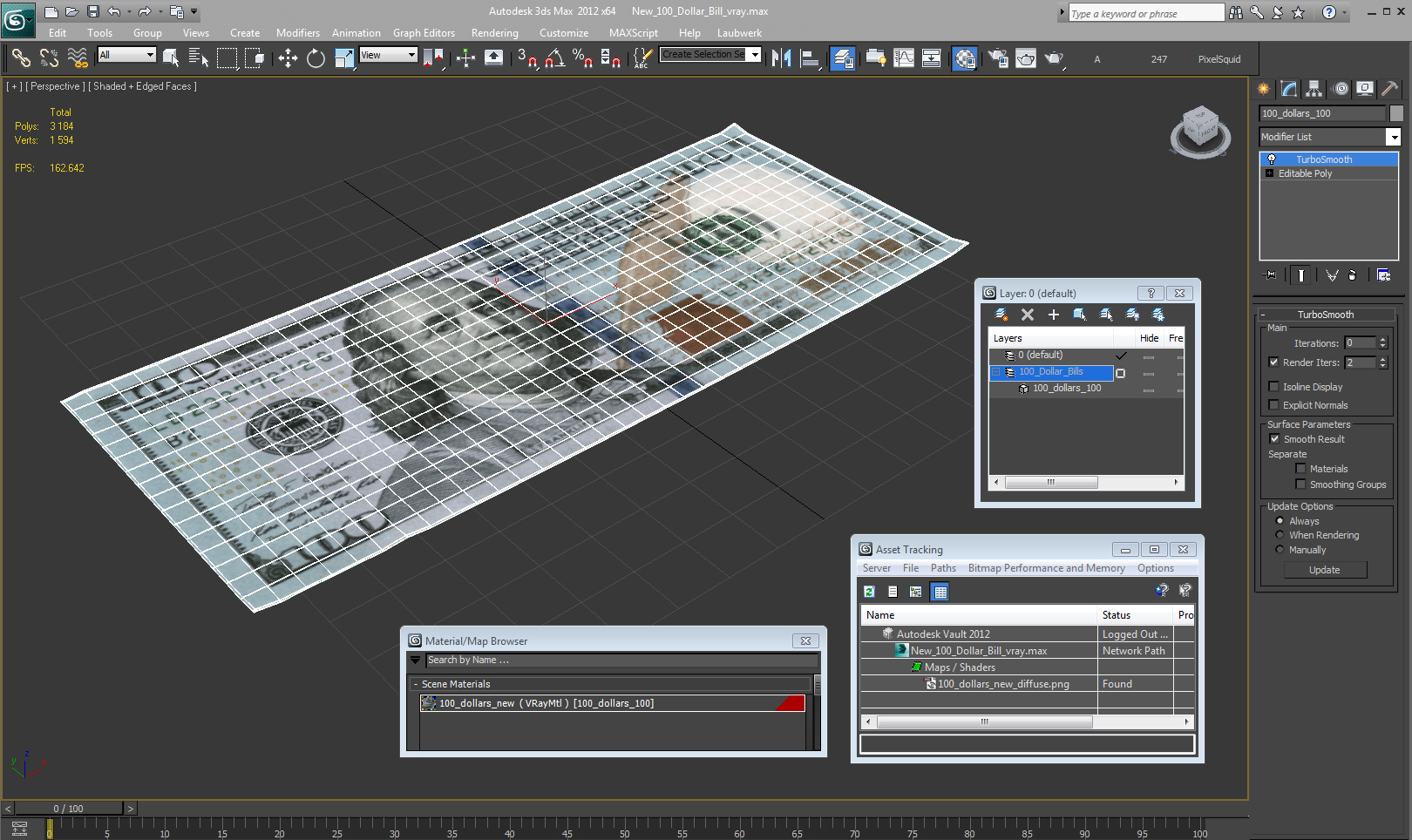Image resolution: width=1412 pixels, height=840 pixels.
Task: Open the Utilities hammer panel tab
Action: 1390,88
